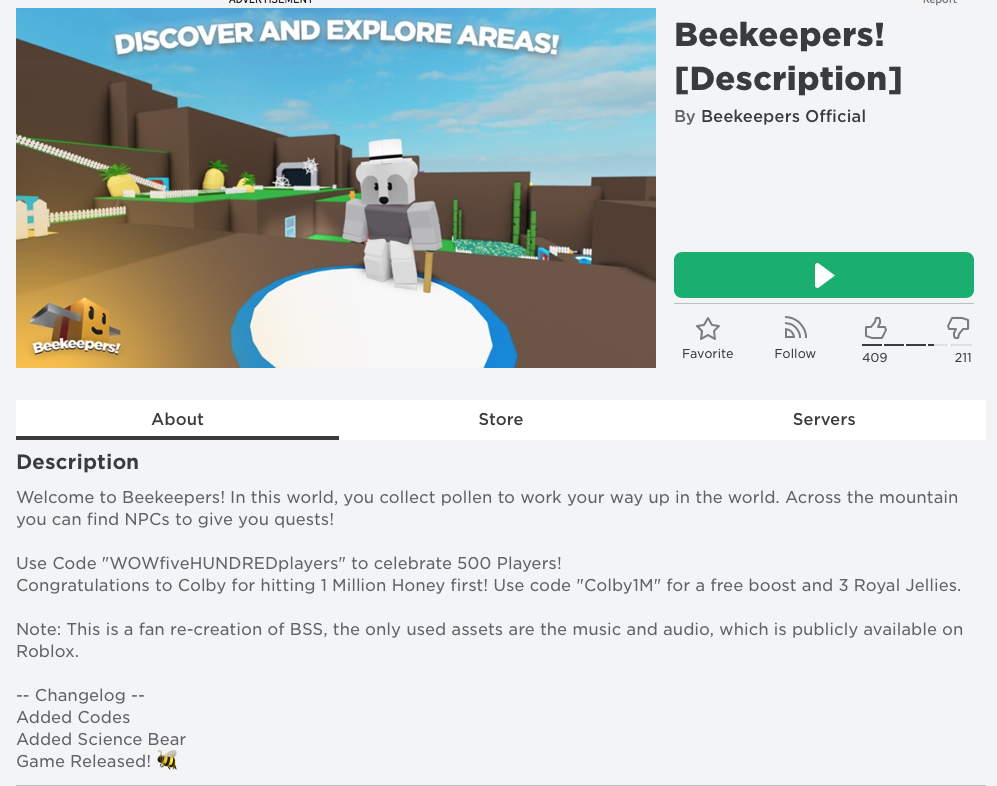The height and width of the screenshot is (786, 997).
Task: Click the game preview thumbnail image
Action: point(336,188)
